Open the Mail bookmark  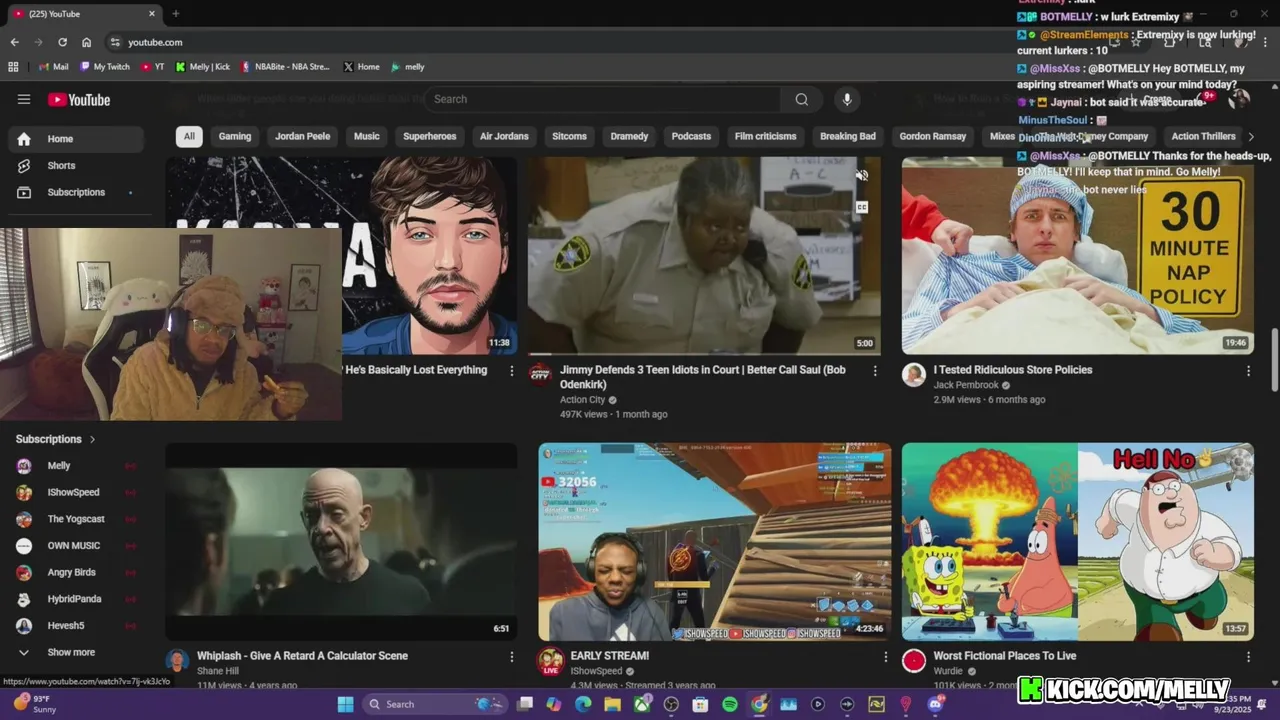(53, 67)
